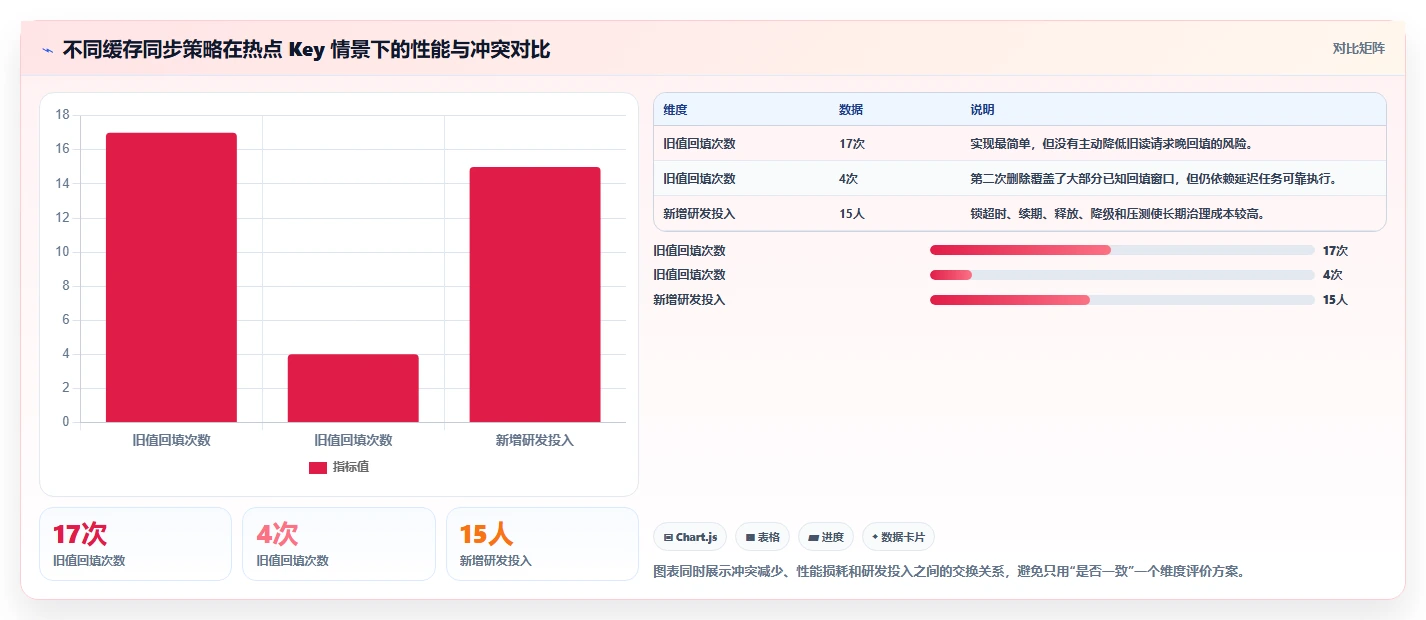
Task: Click the 数据 column header
Action: click(x=851, y=110)
